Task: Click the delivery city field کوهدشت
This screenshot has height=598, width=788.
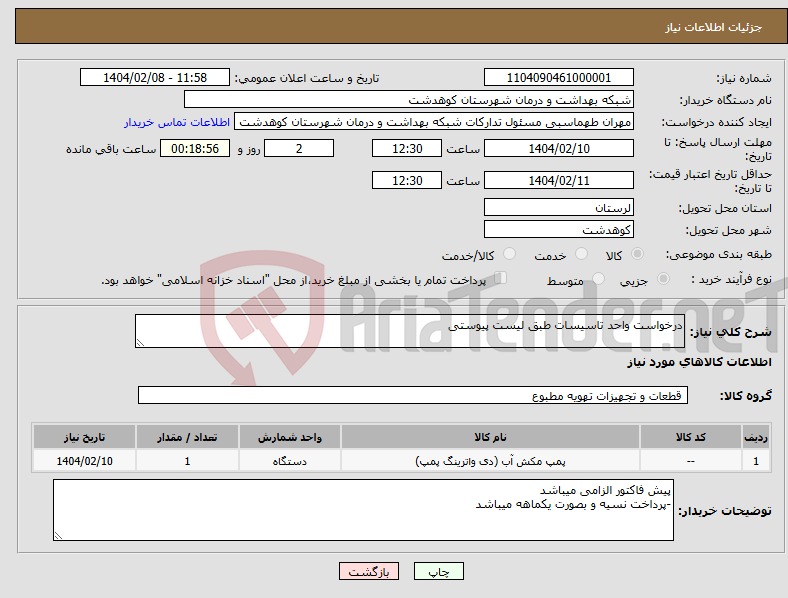Action: [x=558, y=229]
